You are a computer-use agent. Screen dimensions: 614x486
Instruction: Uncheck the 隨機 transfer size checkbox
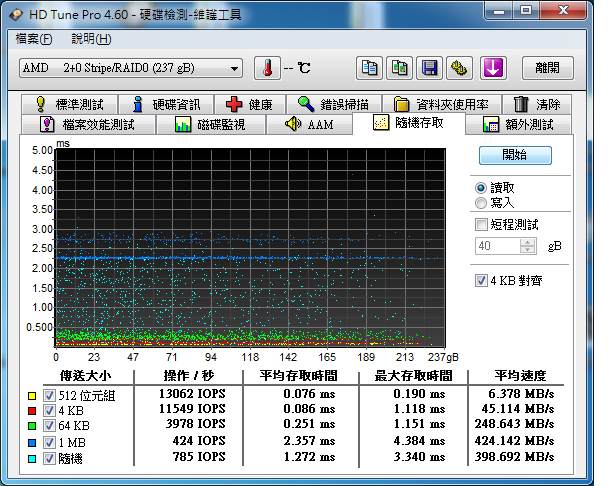click(x=49, y=458)
